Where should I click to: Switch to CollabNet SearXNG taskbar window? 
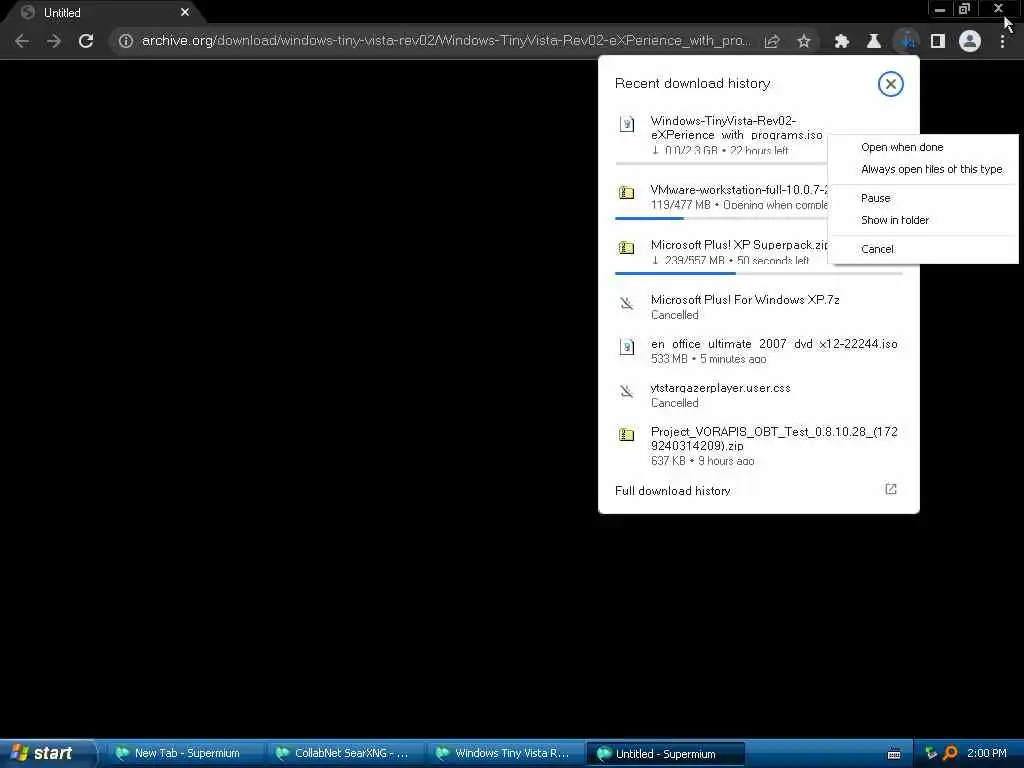[344, 753]
